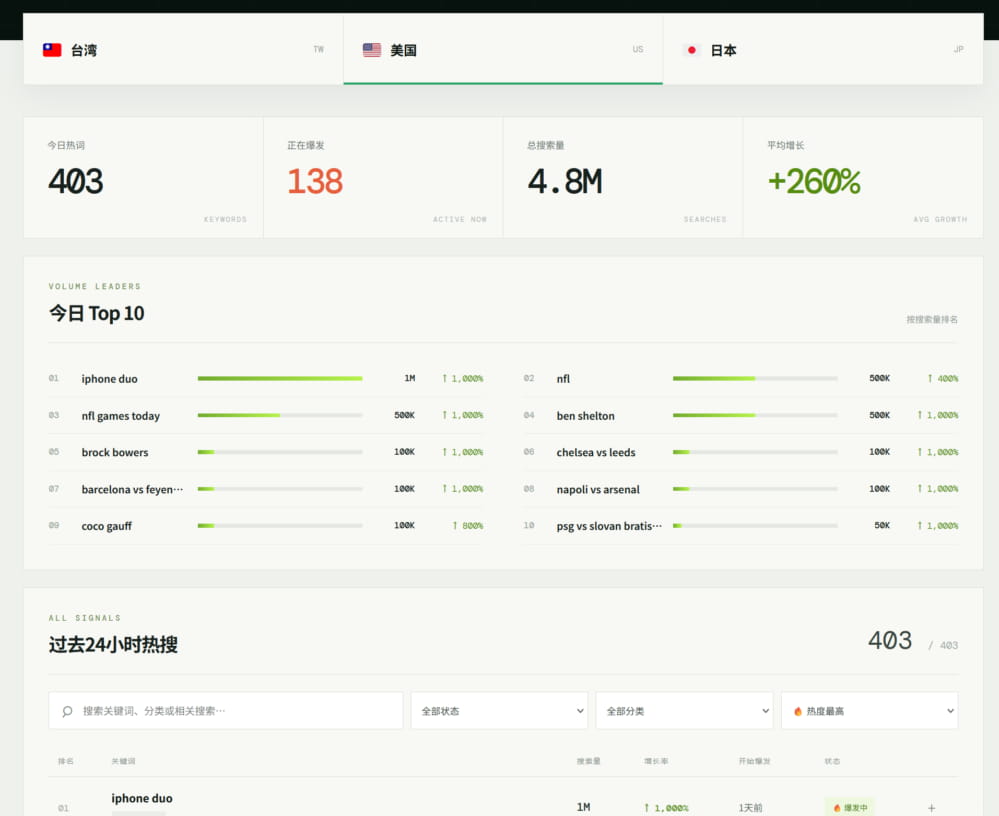999x816 pixels.
Task: Open the 全部分类 category dropdown
Action: point(684,711)
